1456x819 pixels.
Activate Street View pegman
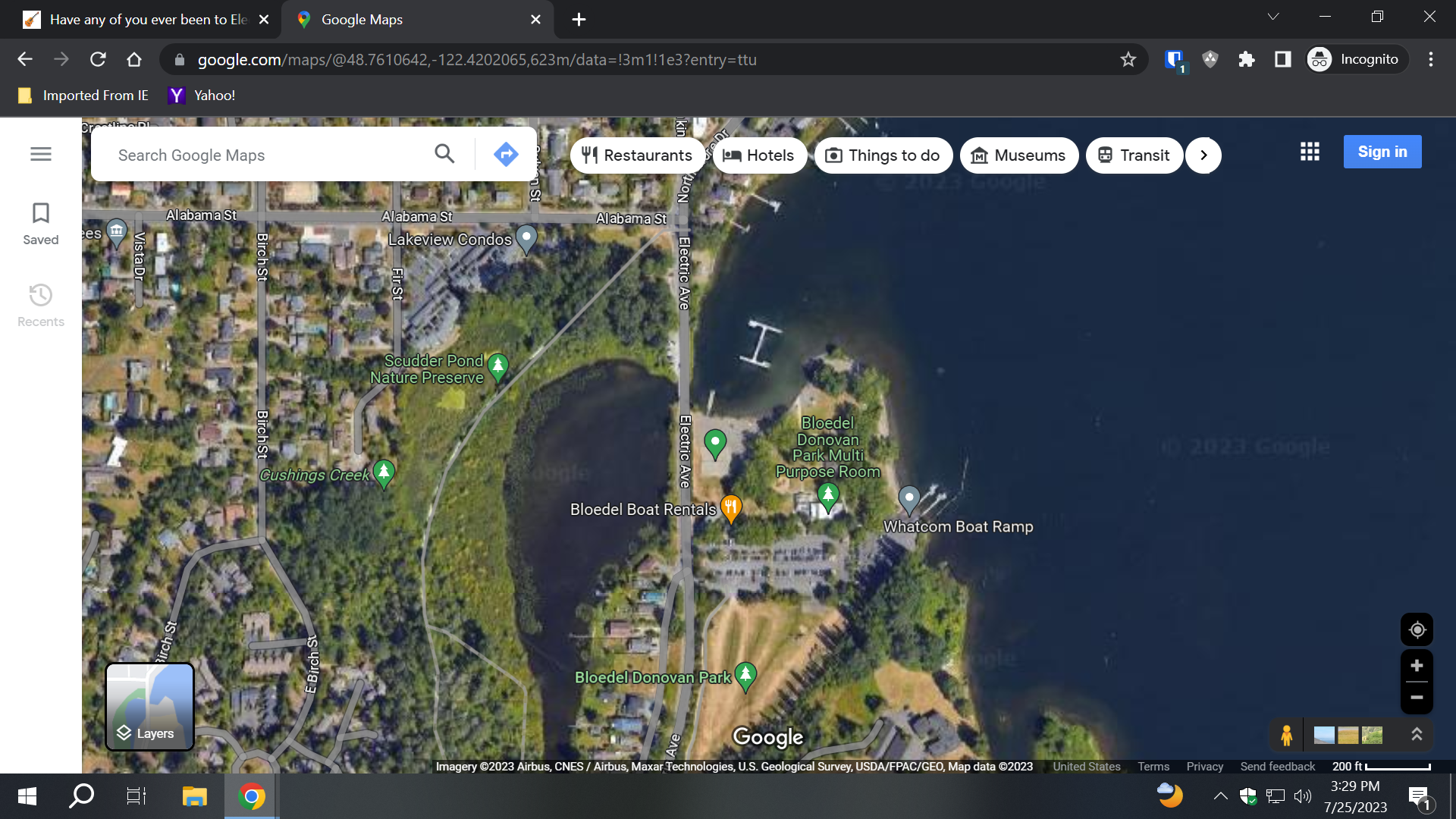(x=1287, y=735)
